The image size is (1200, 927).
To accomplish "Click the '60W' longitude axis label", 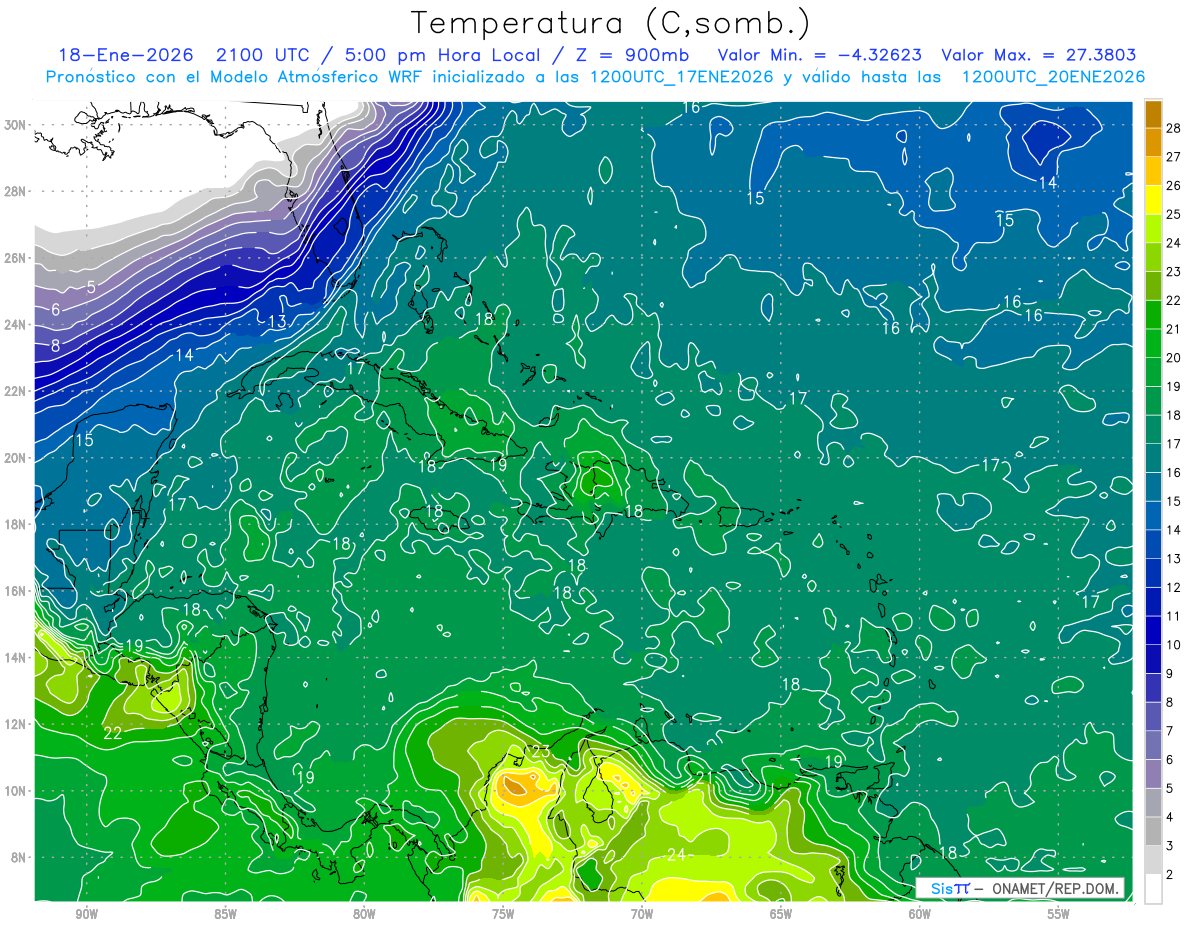I will tap(920, 914).
